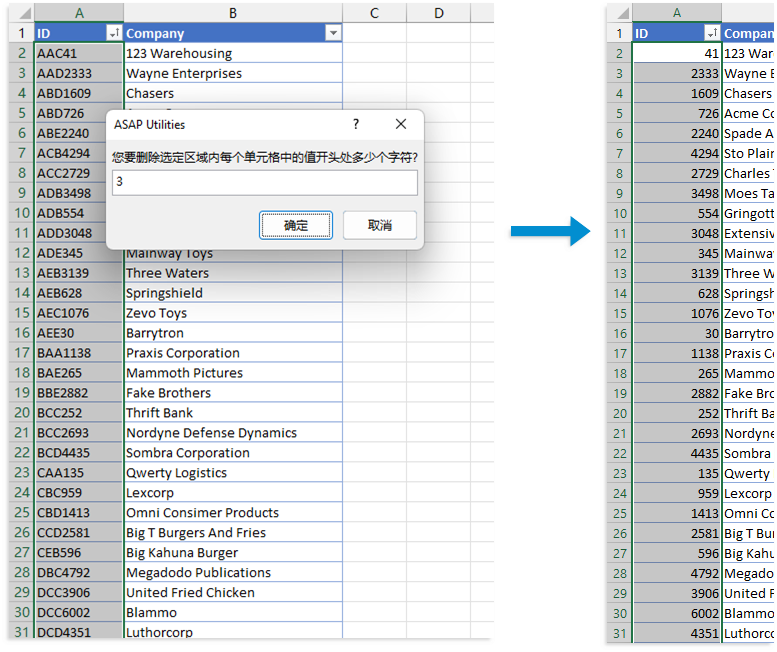Click the Fake Brothers cell
777x652 pixels.
pos(233,393)
